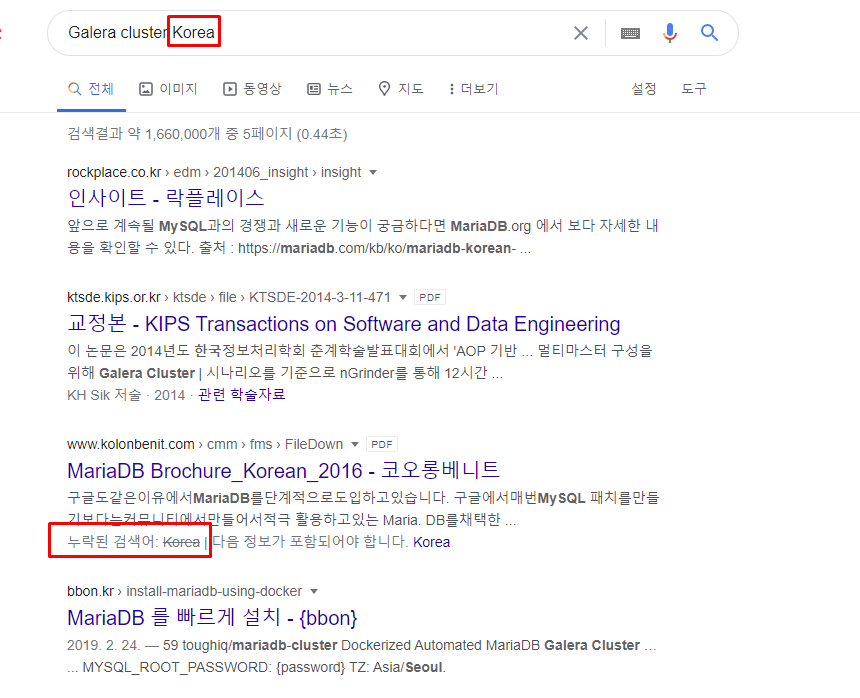
Task: Click the 동영상 tab play icon
Action: click(x=230, y=89)
